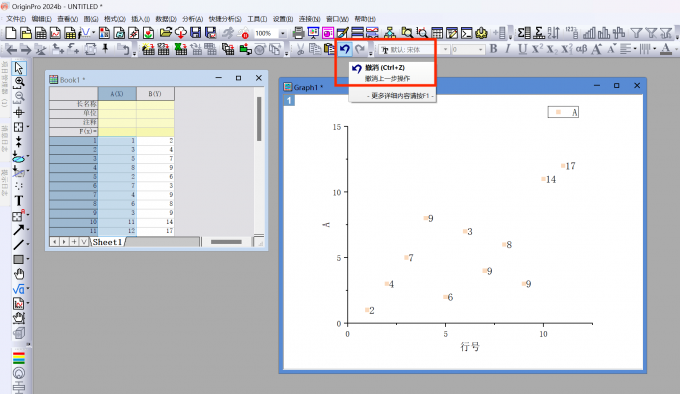Click the Command Window prompt icon
Viewport: 680px width, 394px height.
[x=466, y=33]
